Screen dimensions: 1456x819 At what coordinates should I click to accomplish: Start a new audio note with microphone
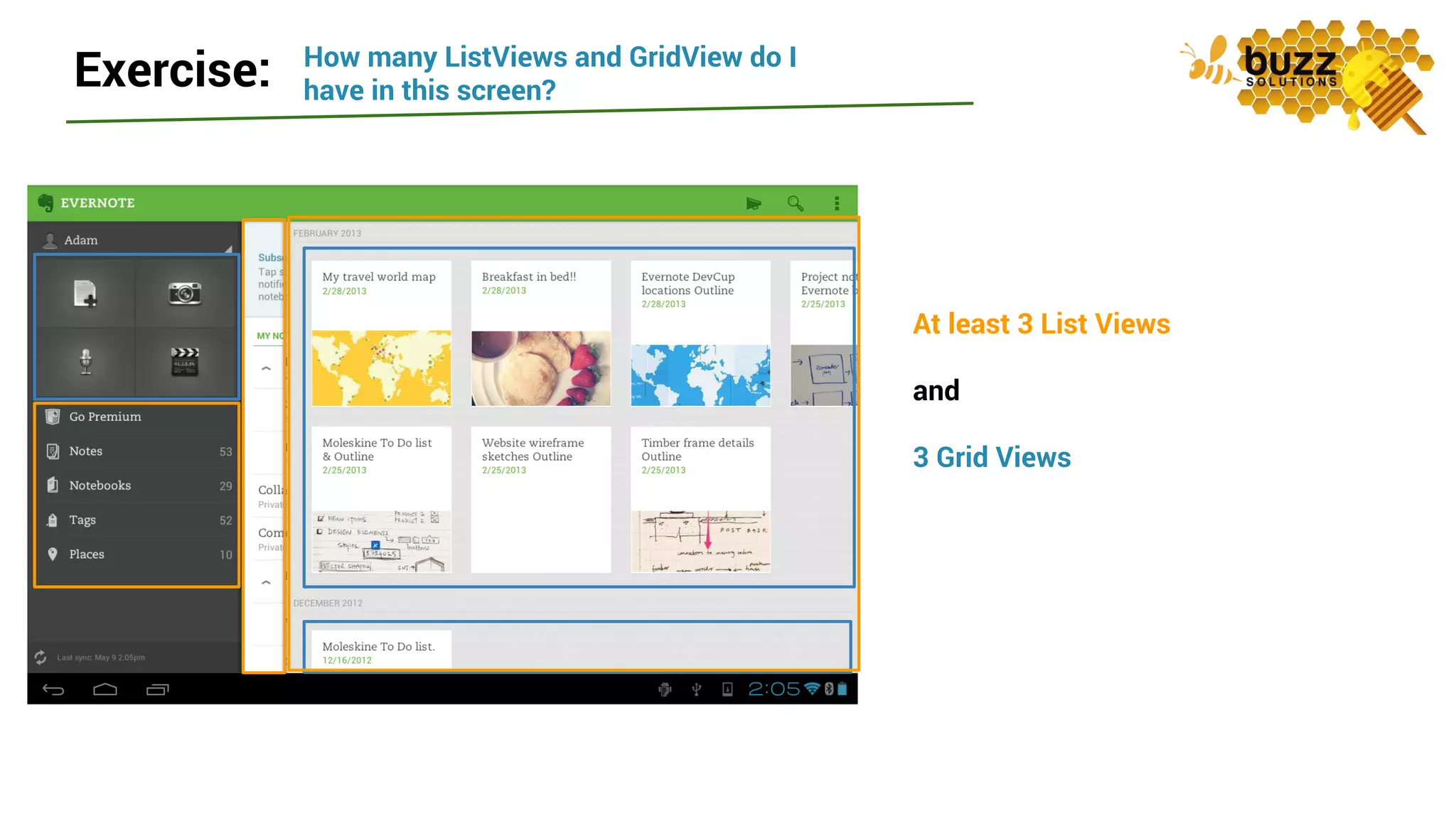[85, 362]
